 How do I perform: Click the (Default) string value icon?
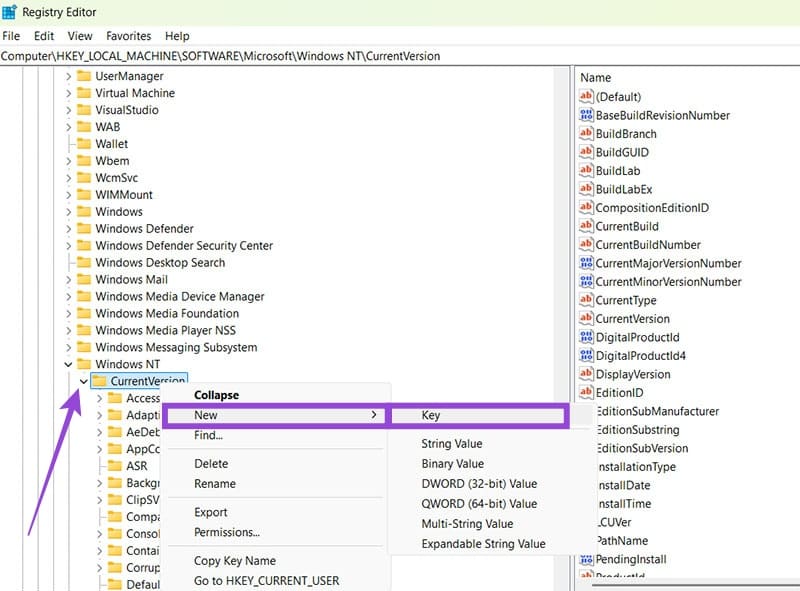[586, 96]
